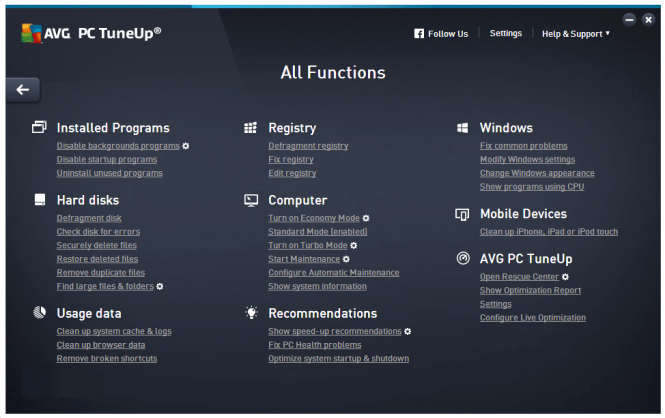Select Standard Mode (enabled)
The width and height of the screenshot is (665, 418).
tap(318, 231)
